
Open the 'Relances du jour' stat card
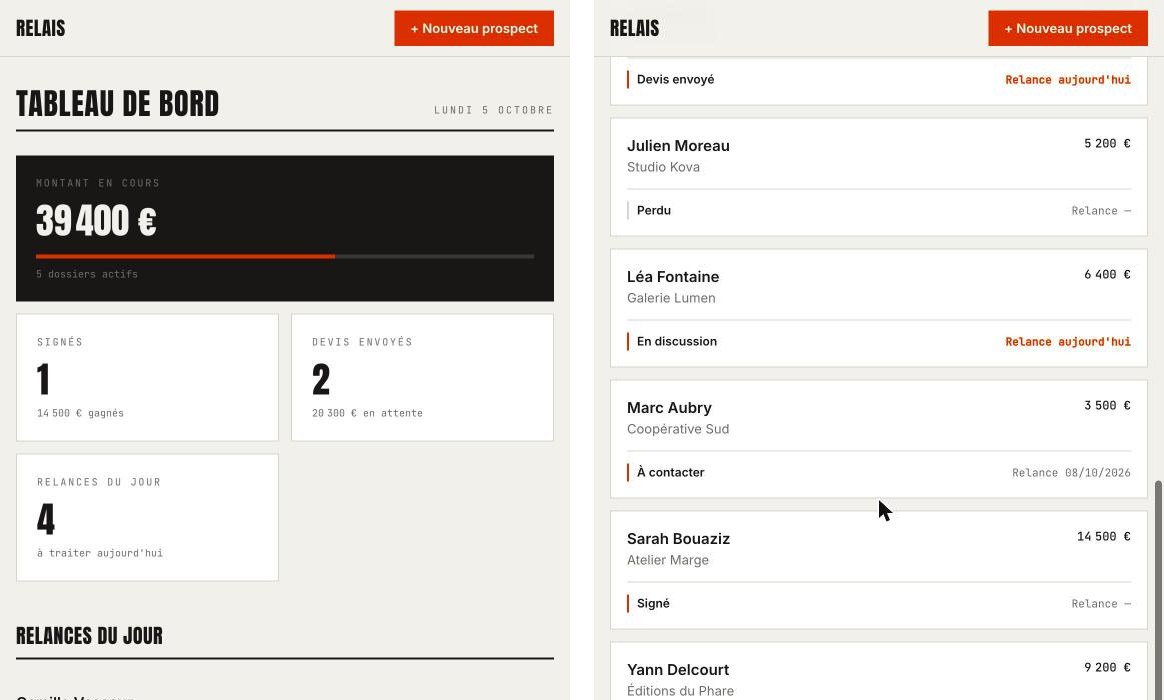147,517
